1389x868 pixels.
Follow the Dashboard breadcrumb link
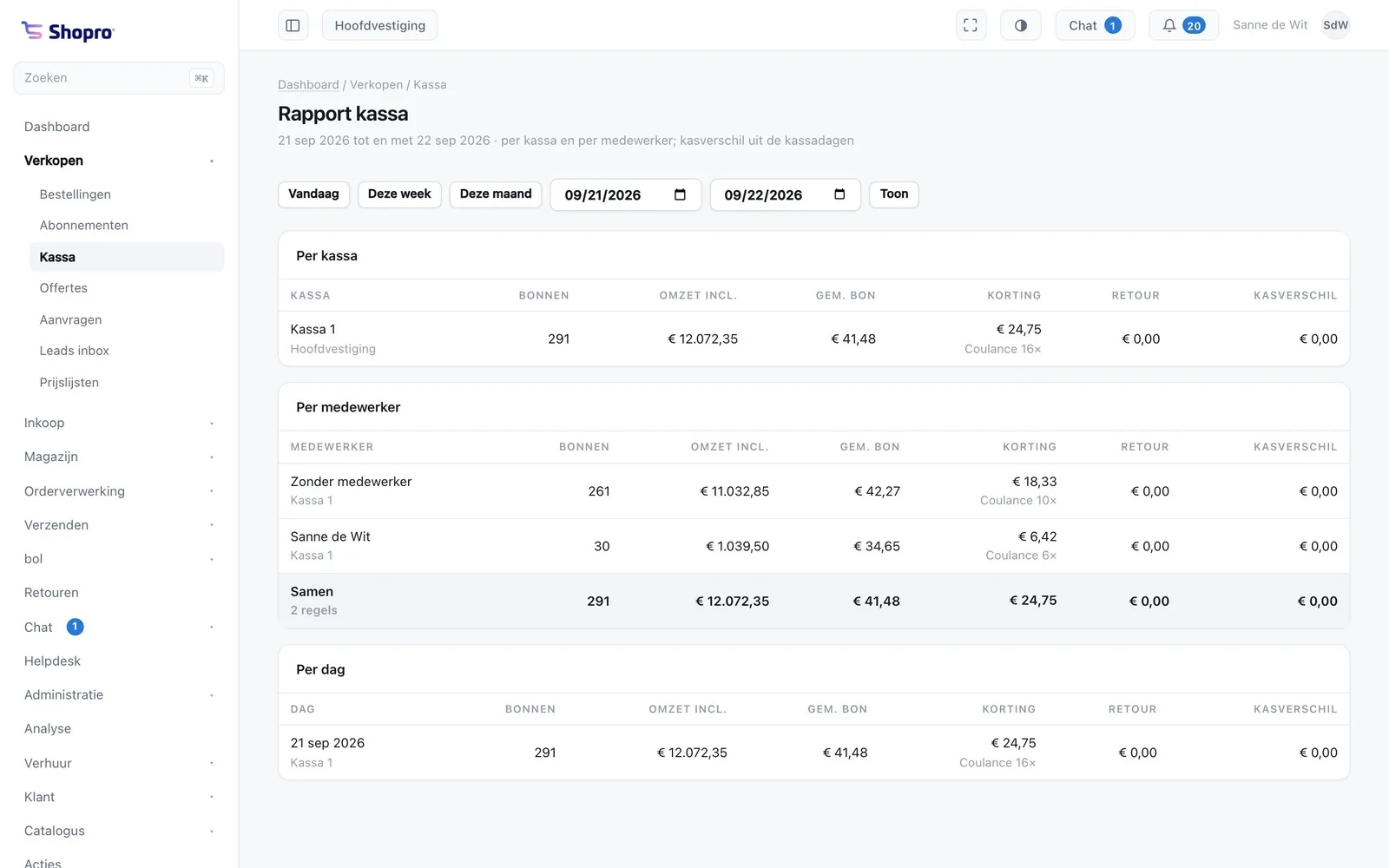[308, 85]
